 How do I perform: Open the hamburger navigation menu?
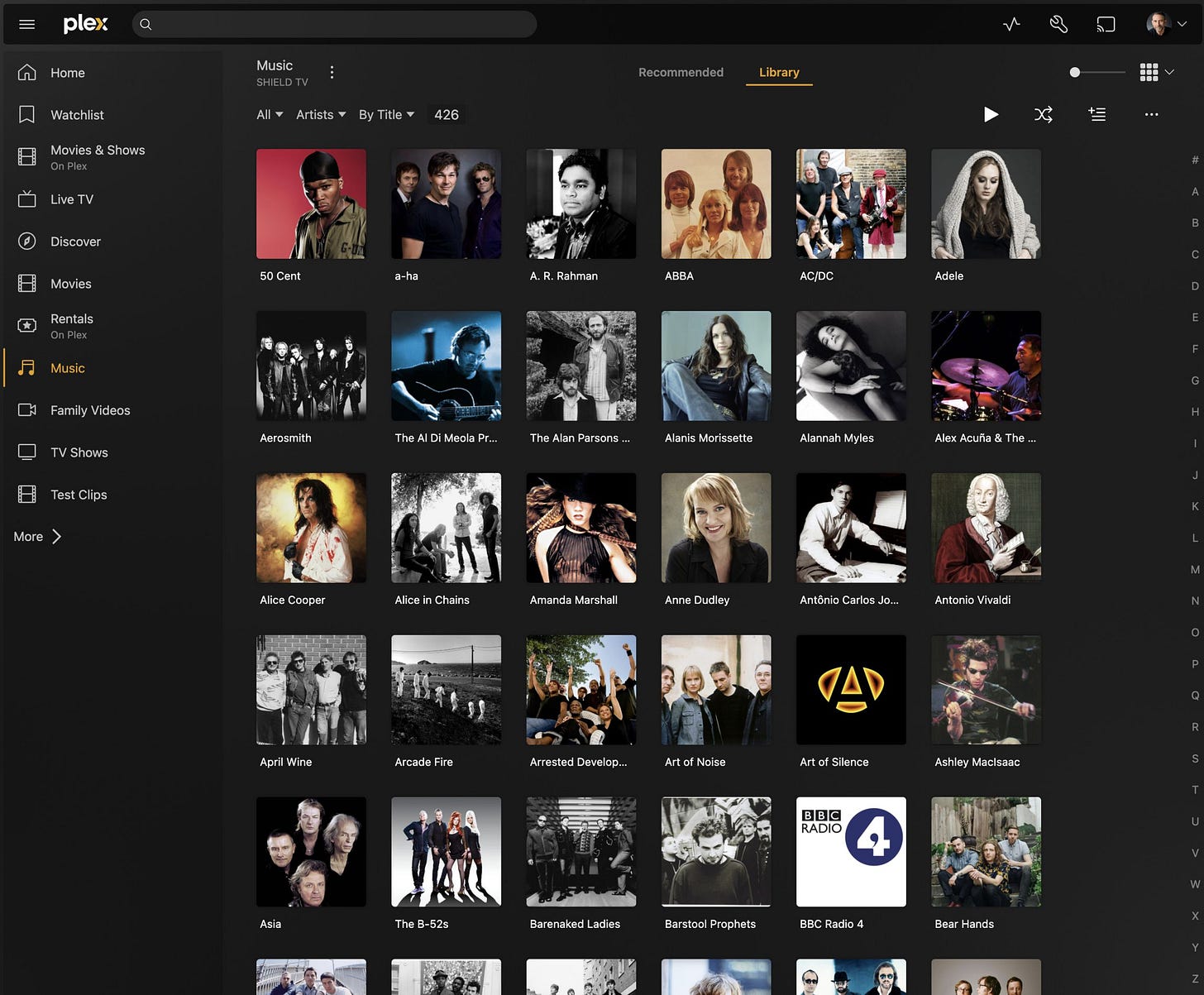26,24
